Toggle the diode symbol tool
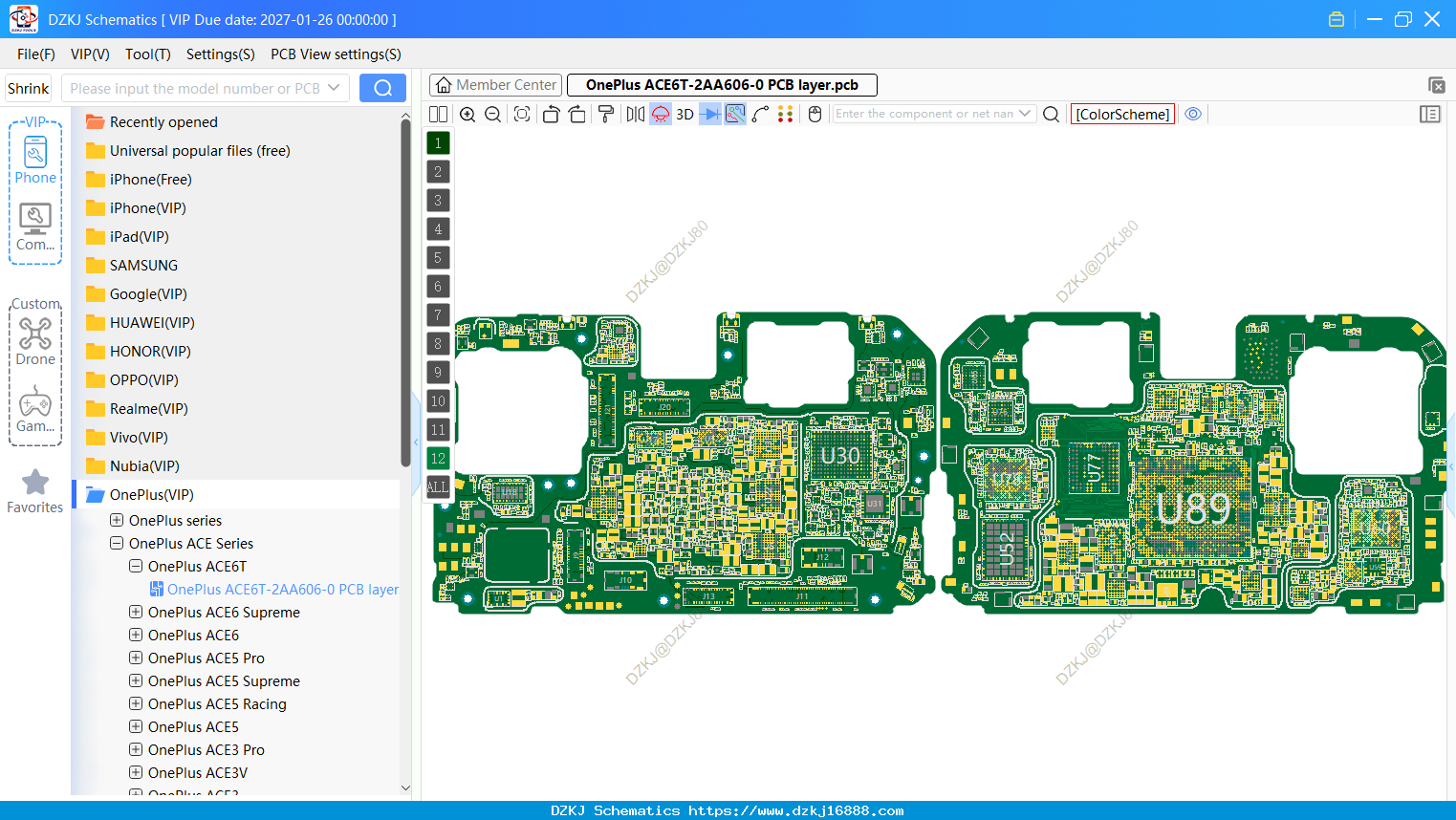 [x=710, y=114]
